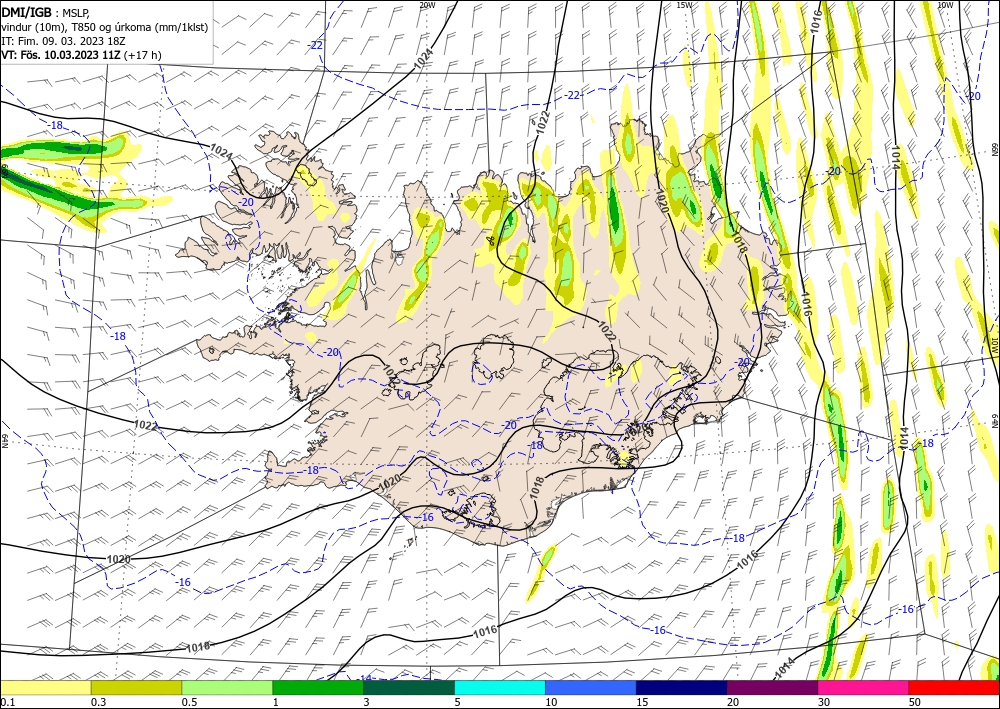Screen dimensions: 1000x709
Task: Select the green 1–3 legend color swatch
Action: pyautogui.click(x=318, y=687)
